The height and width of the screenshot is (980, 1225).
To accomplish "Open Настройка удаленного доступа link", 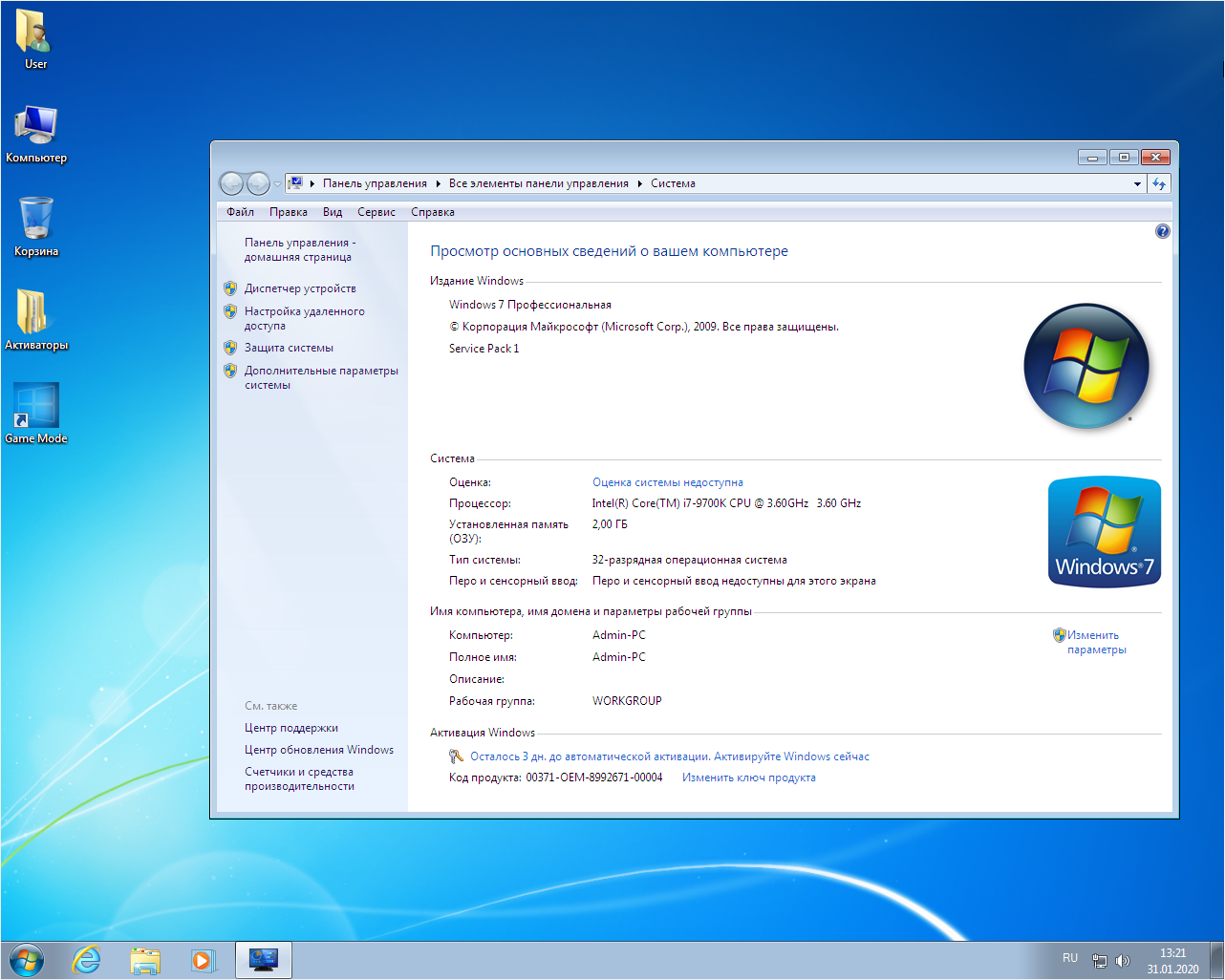I will point(304,318).
